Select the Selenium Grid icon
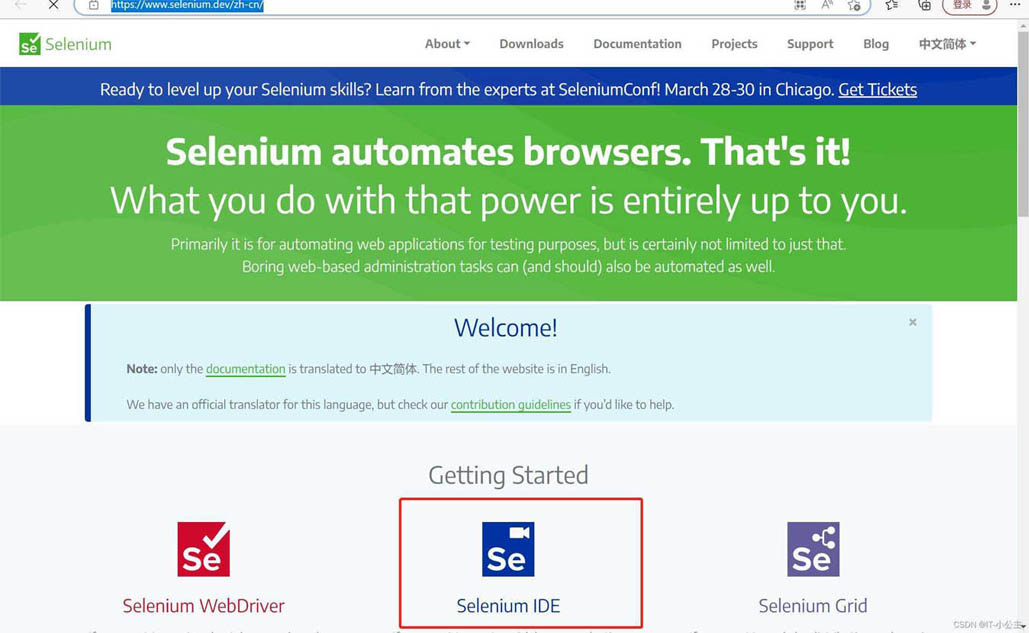This screenshot has width=1029, height=633. [813, 549]
